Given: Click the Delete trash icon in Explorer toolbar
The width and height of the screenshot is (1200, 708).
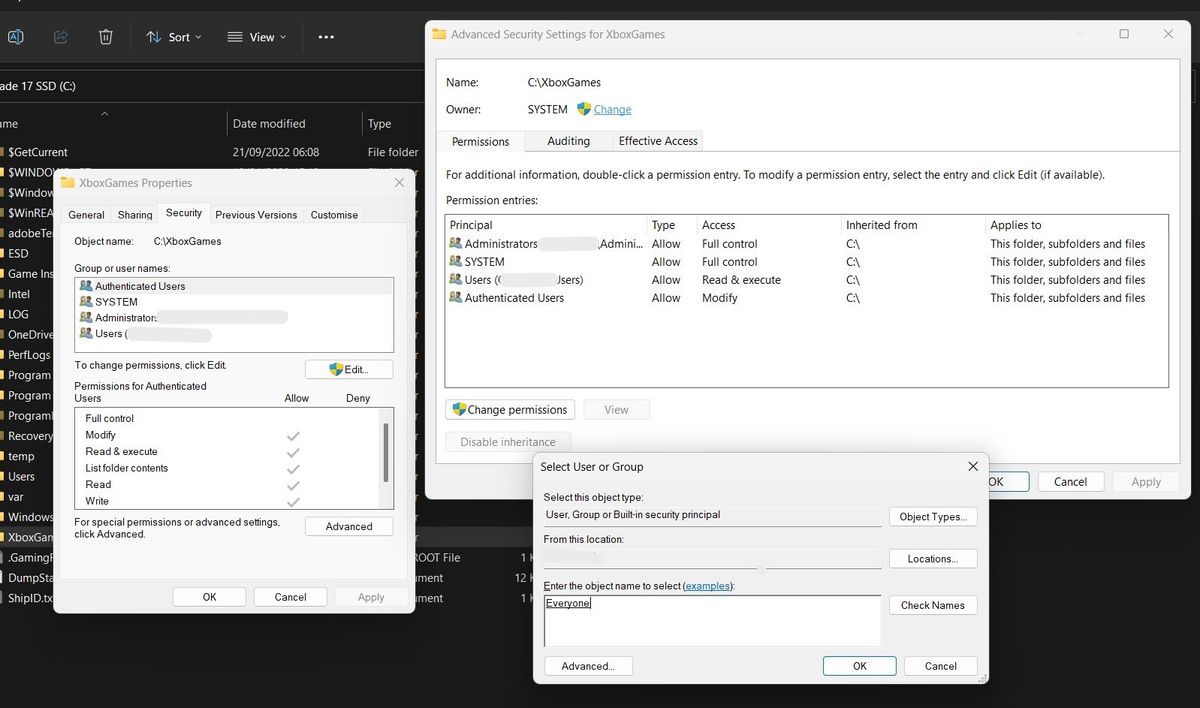Looking at the screenshot, I should pos(105,37).
